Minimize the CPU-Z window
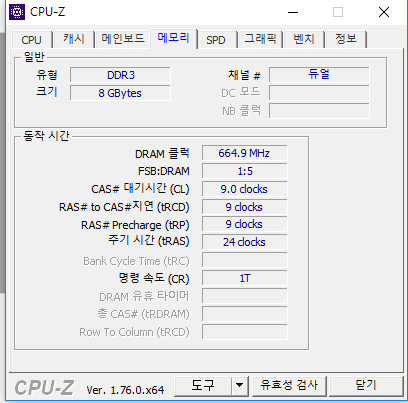The image size is (408, 403). tap(293, 12)
